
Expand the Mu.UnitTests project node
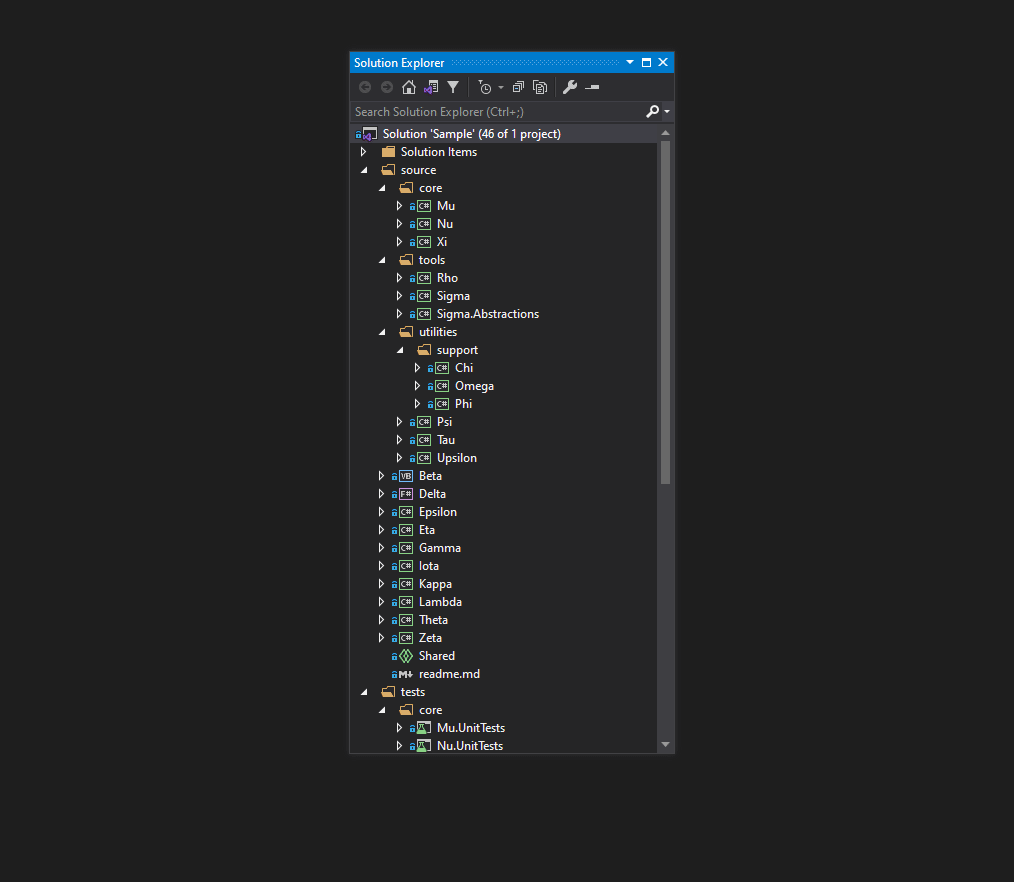(x=399, y=727)
